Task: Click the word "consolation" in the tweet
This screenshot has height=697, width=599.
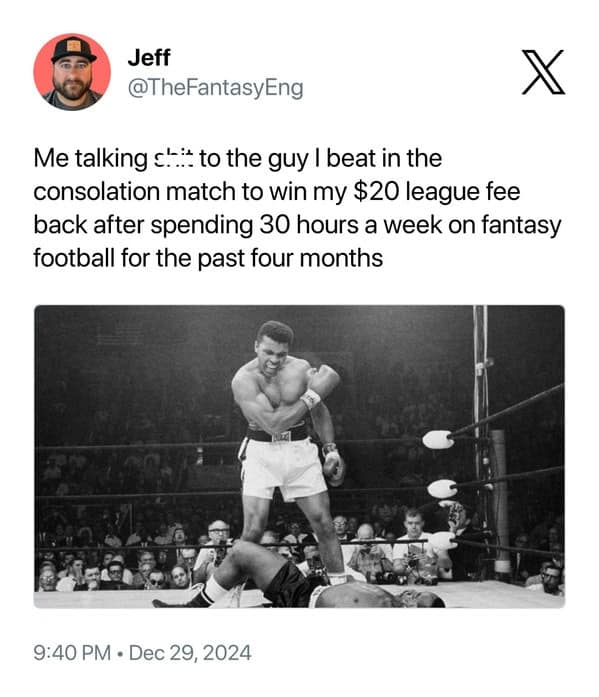Action: pos(97,192)
